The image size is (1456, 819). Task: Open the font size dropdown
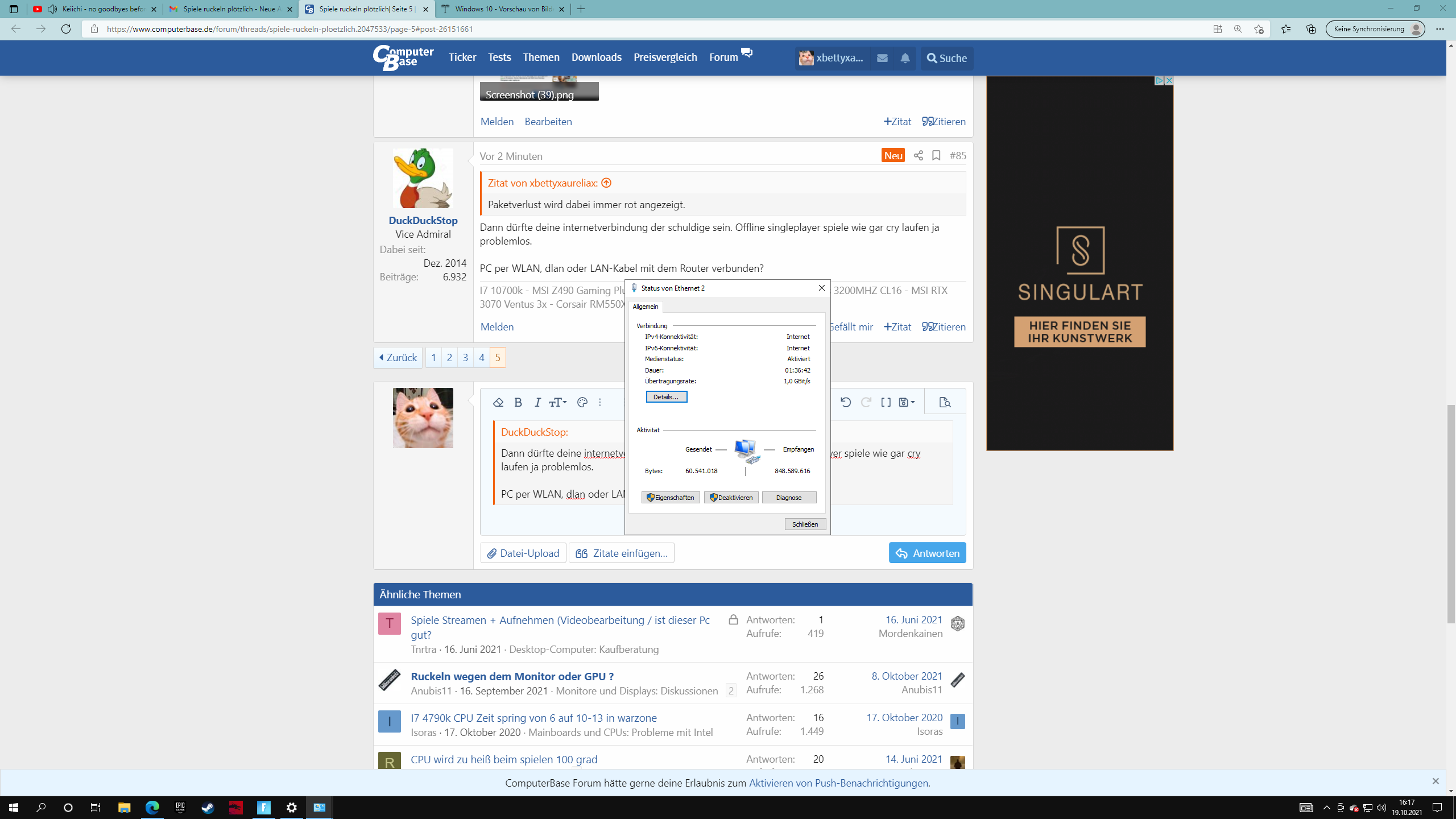(x=557, y=402)
